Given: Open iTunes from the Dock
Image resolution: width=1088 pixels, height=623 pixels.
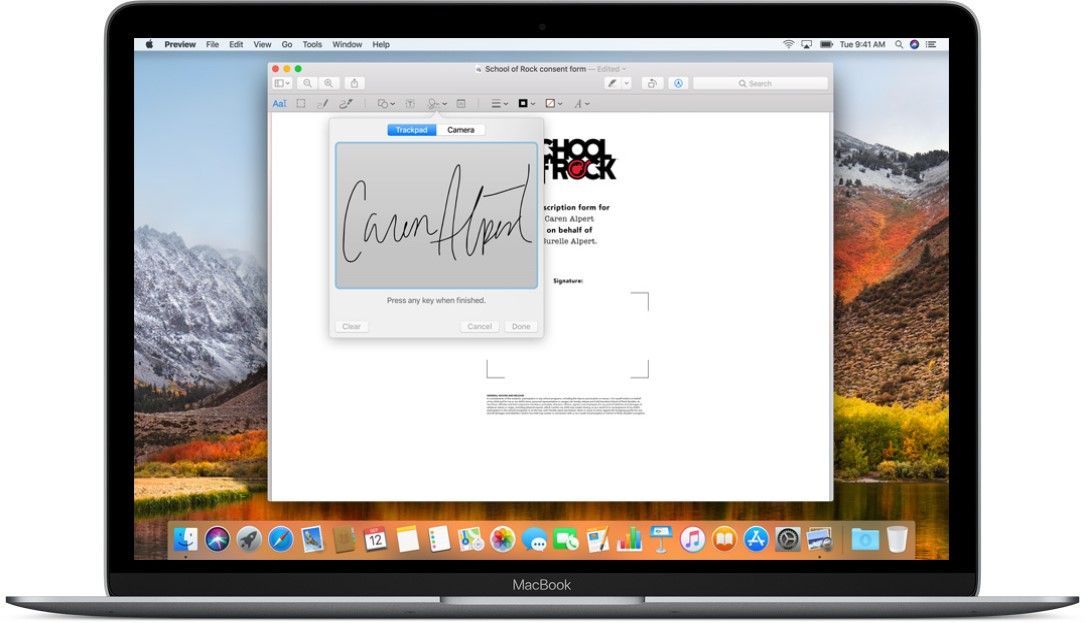Looking at the screenshot, I should 692,538.
